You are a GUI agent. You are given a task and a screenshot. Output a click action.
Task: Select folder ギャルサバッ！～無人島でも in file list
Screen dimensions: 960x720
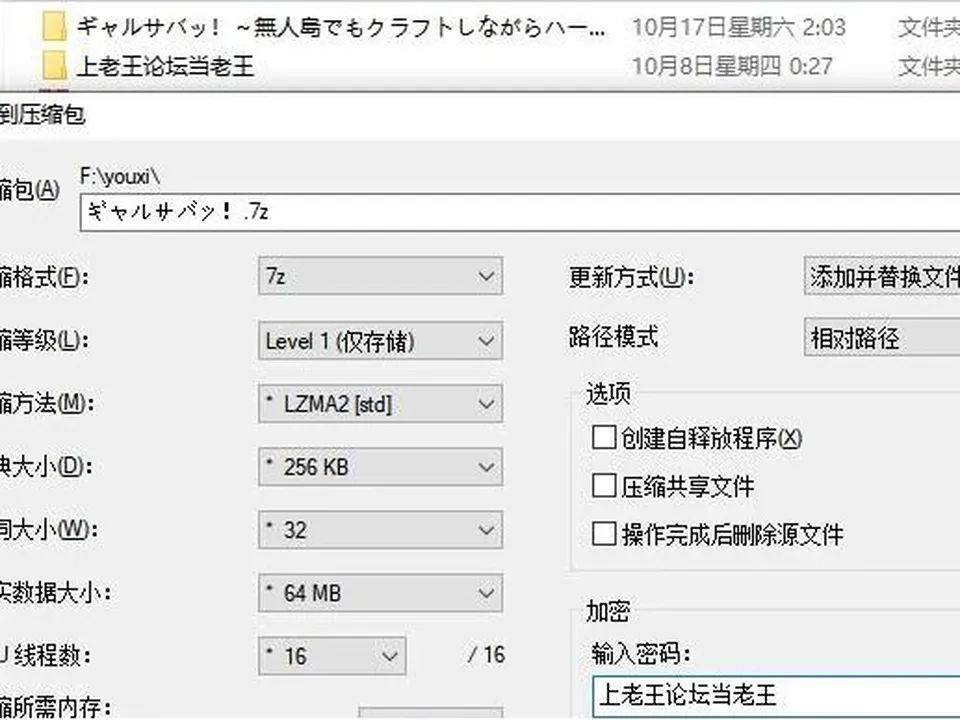point(341,28)
